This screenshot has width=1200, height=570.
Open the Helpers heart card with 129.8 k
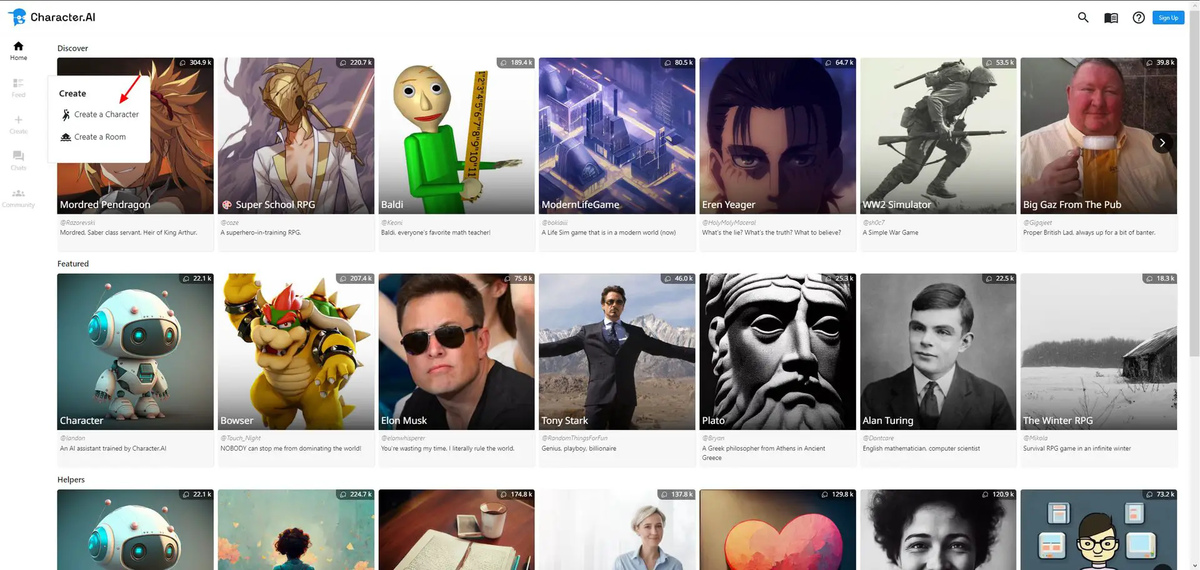(x=778, y=530)
